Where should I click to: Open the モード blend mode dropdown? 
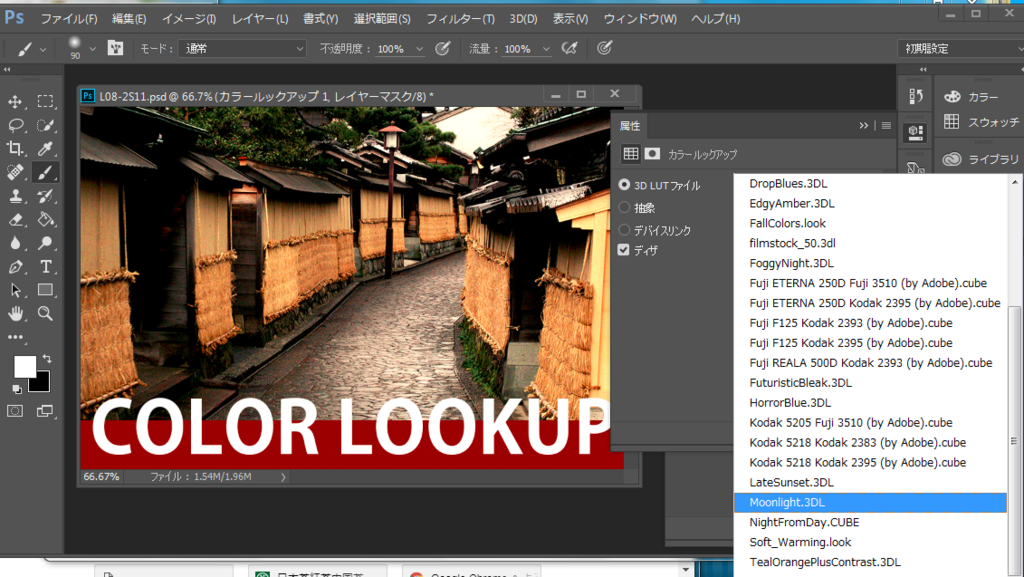[243, 49]
